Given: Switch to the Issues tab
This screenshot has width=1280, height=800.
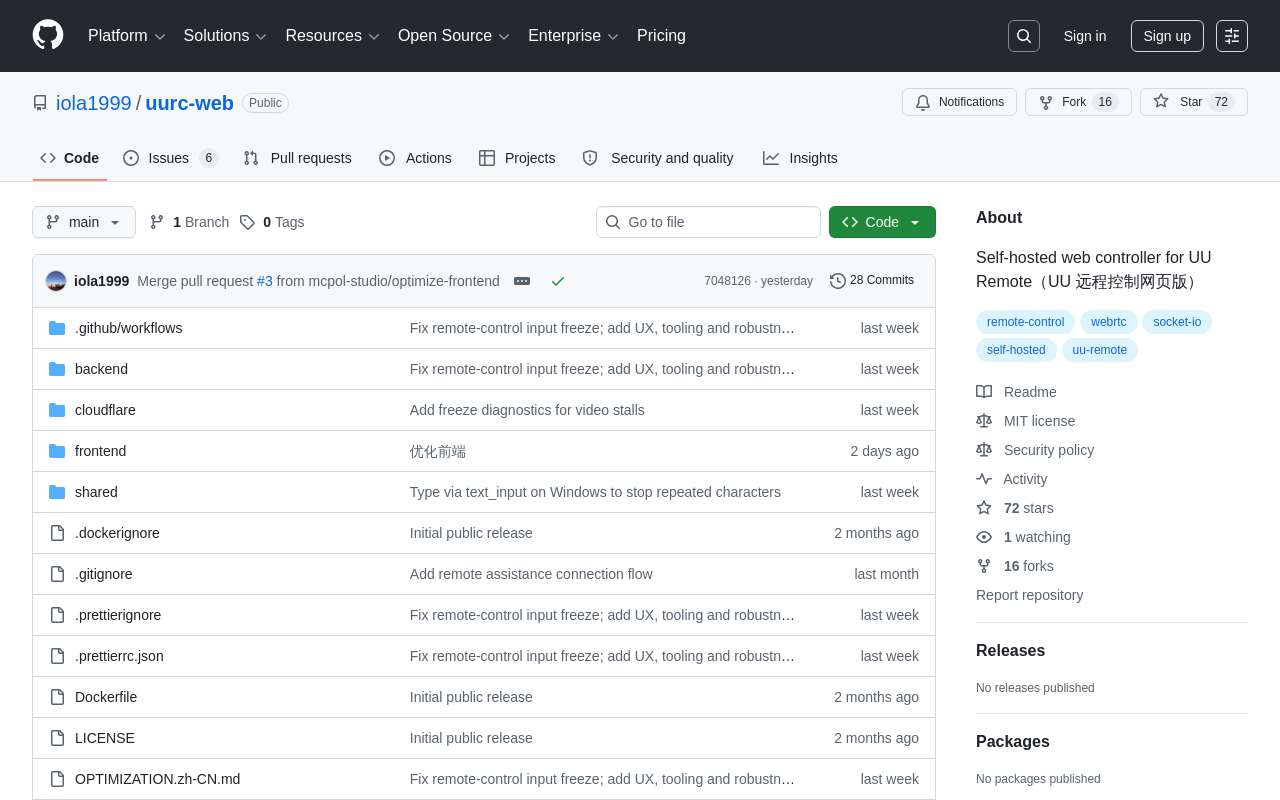Looking at the screenshot, I should tap(170, 158).
